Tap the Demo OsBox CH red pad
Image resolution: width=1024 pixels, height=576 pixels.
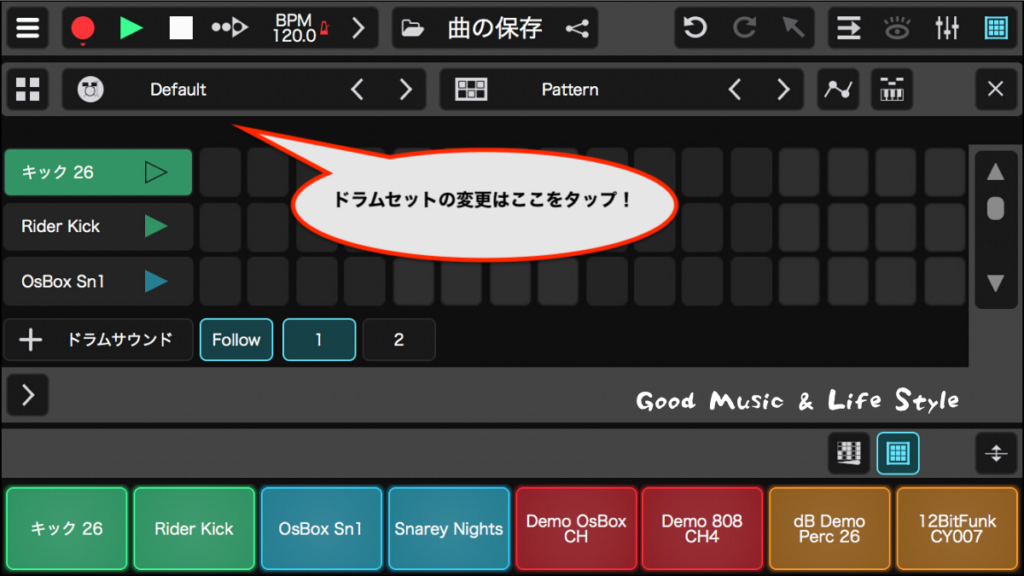click(x=576, y=528)
